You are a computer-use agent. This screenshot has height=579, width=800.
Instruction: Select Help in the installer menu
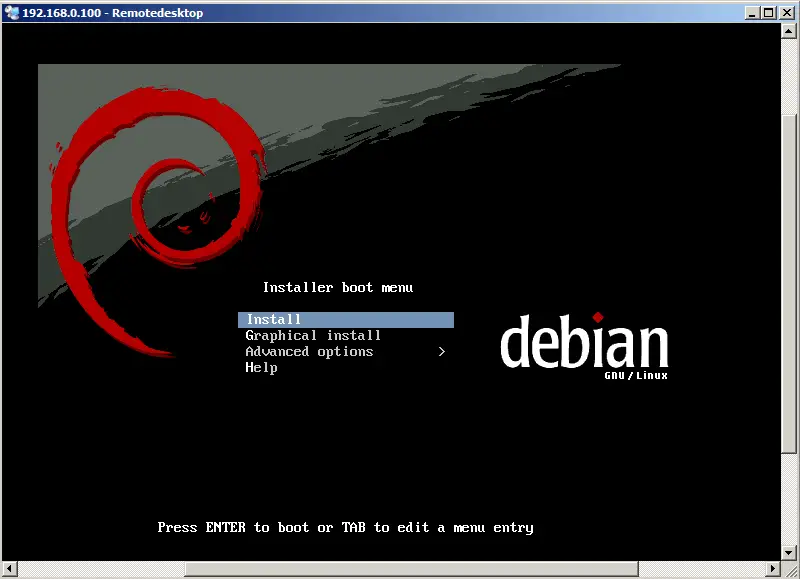click(261, 367)
